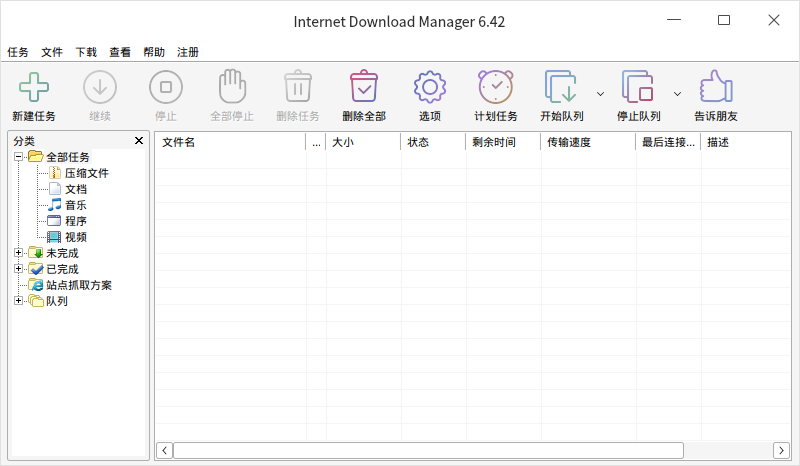Screen dimensions: 800x466
Task: Click the 未完成 folder icon with green arrow
Action: [x=36, y=253]
